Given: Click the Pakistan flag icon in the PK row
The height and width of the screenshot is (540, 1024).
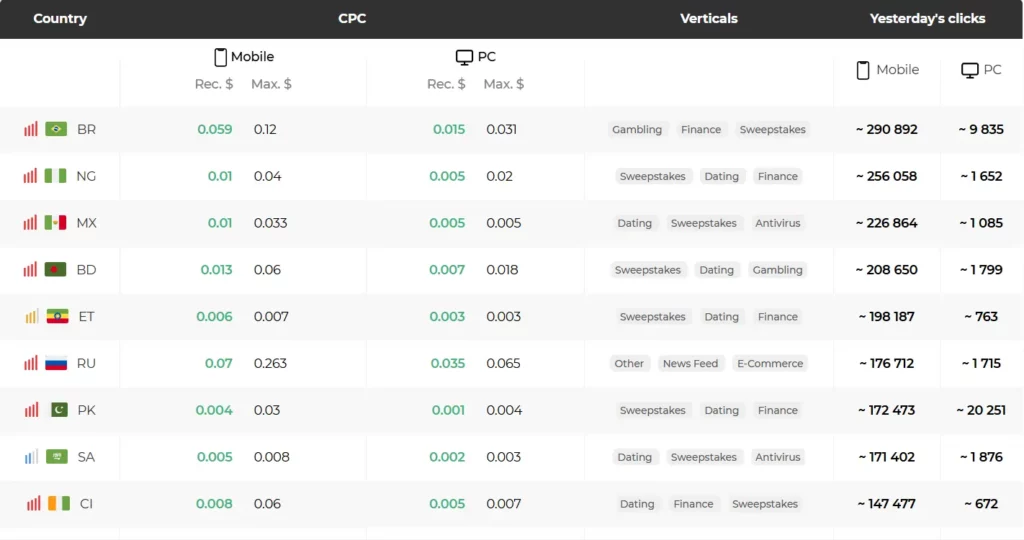Looking at the screenshot, I should [x=59, y=410].
